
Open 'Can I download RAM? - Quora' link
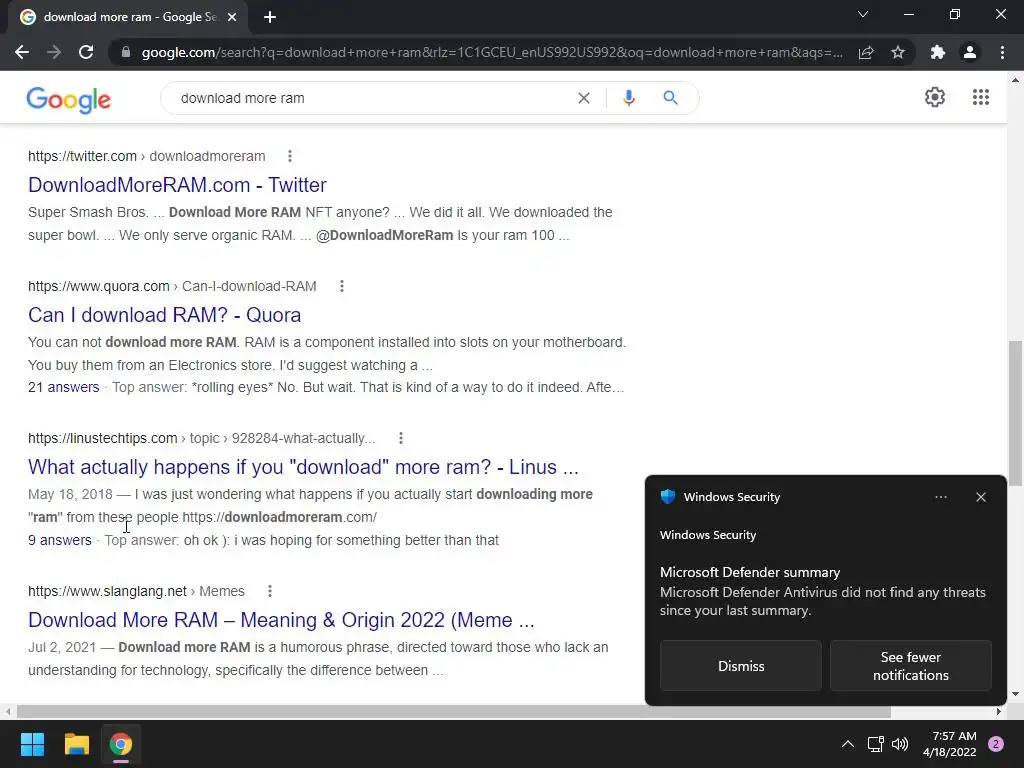click(165, 315)
